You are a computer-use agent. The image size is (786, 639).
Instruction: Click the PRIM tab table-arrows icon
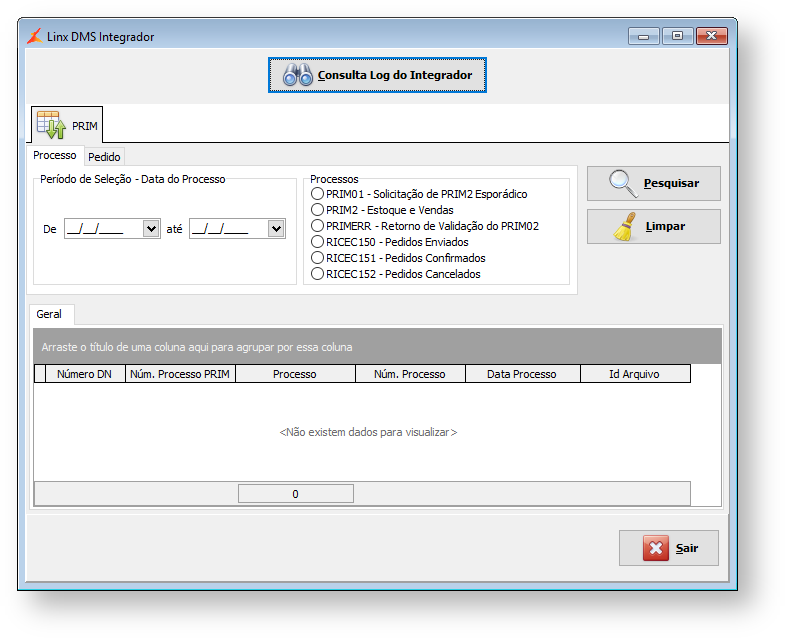tap(51, 125)
